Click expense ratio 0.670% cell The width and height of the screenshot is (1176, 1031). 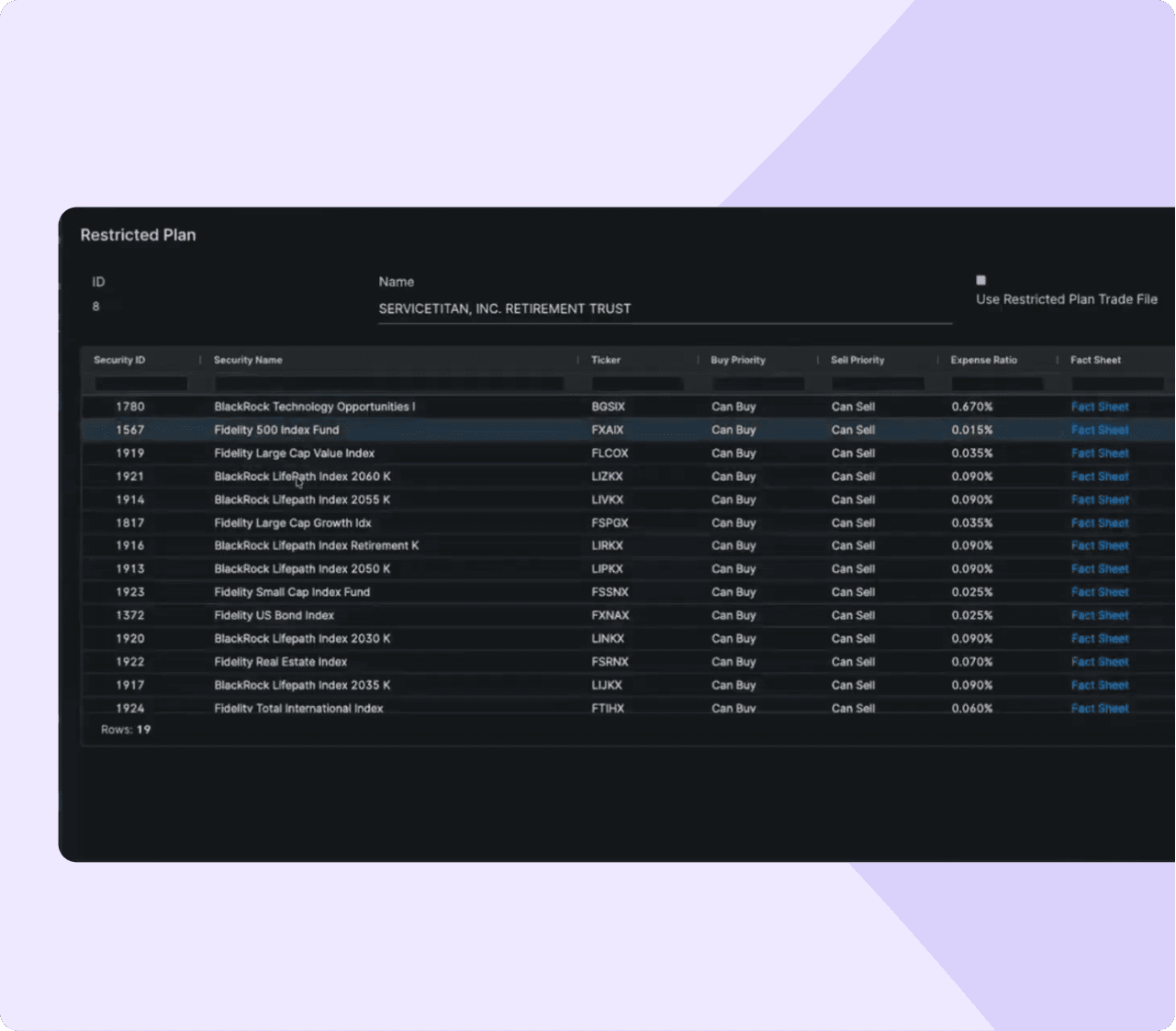click(972, 407)
